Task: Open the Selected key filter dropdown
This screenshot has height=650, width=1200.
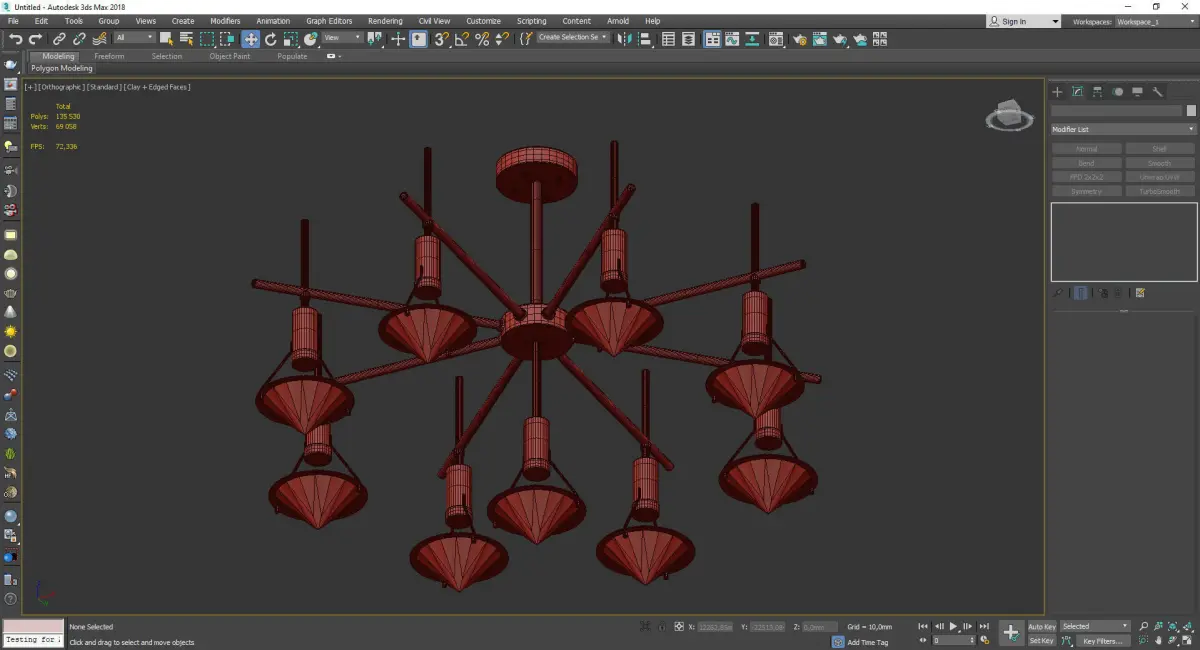Action: (1095, 626)
